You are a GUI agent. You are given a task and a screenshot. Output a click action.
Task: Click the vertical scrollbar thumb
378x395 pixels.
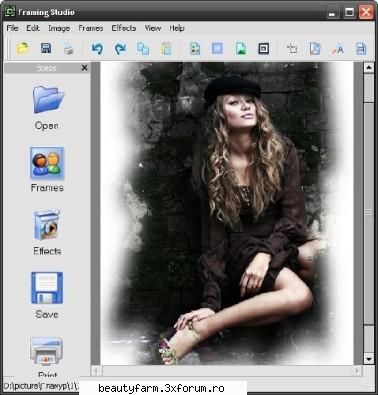coord(369,213)
